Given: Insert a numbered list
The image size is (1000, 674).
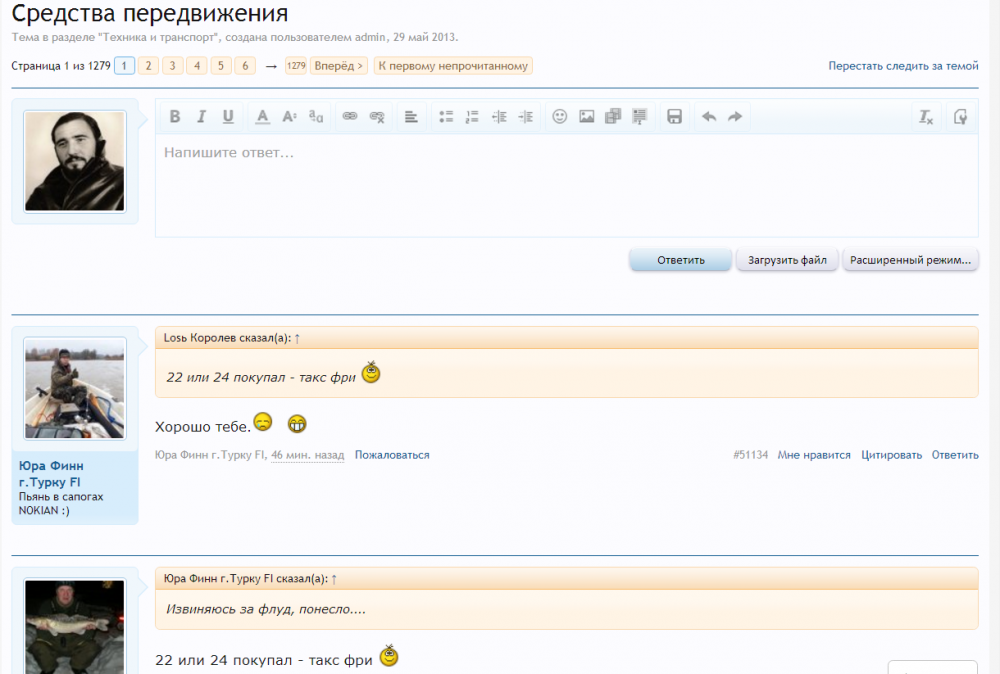Looking at the screenshot, I should [473, 117].
